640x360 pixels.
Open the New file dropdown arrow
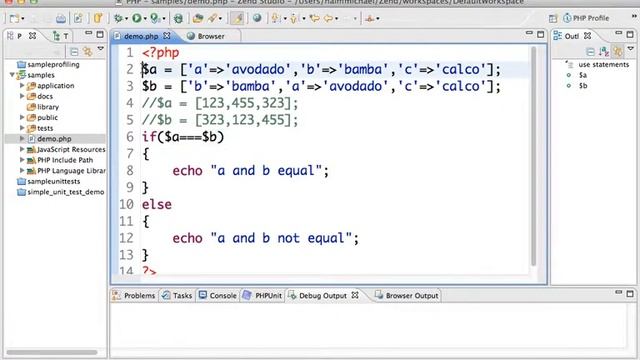23,19
